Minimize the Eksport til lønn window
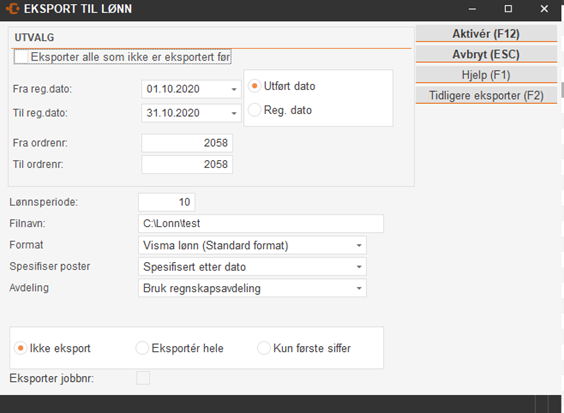 click(472, 9)
